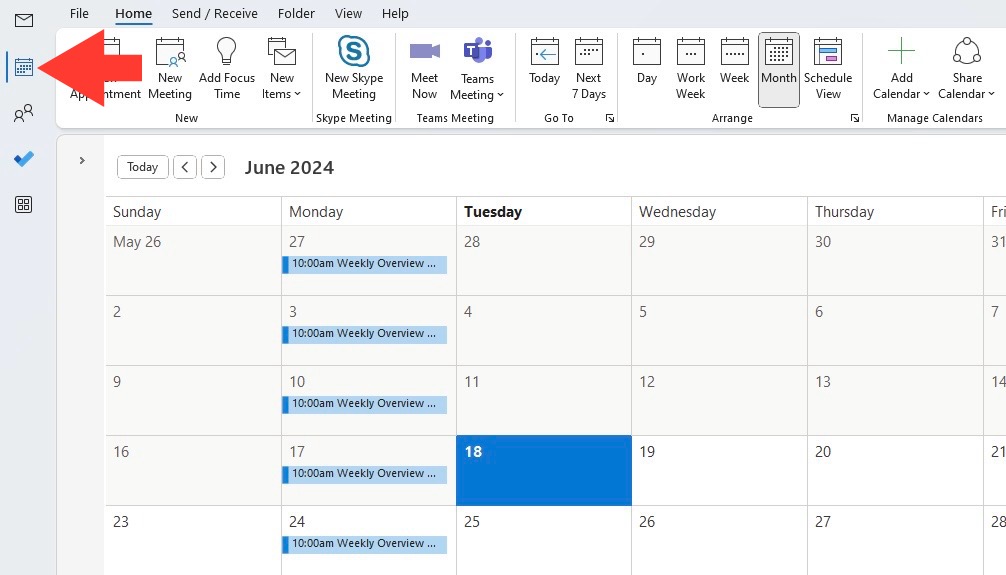
Task: Open the People contacts icon
Action: click(24, 114)
